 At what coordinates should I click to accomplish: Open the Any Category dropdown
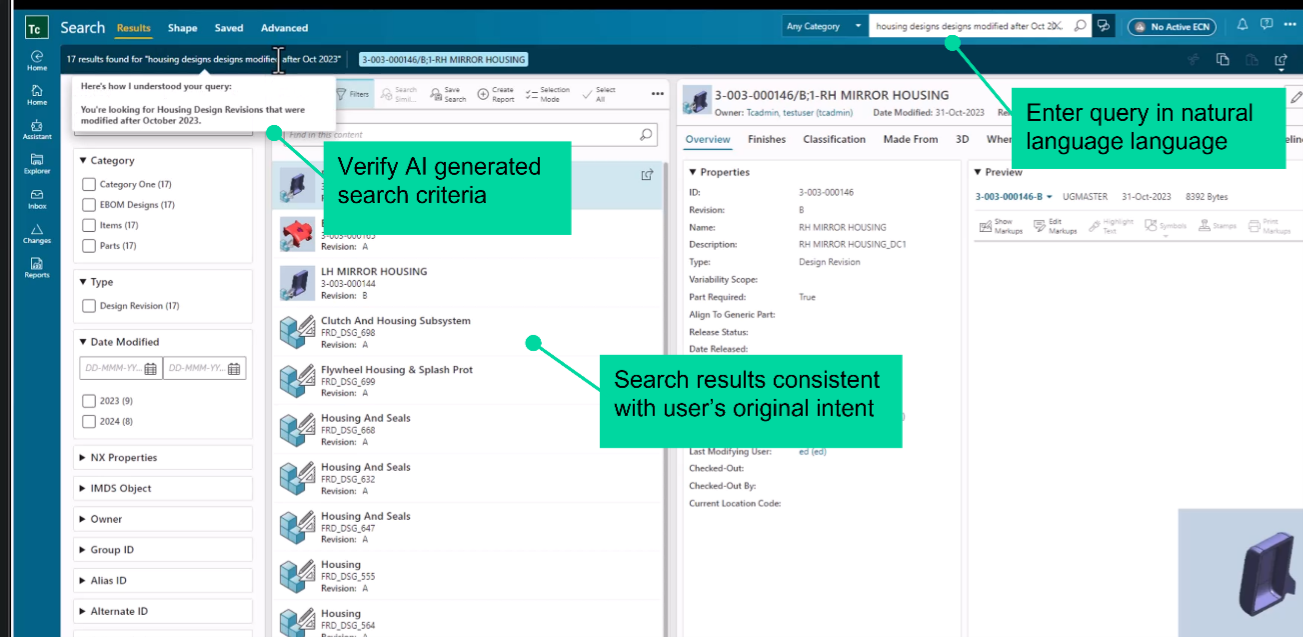click(x=823, y=25)
